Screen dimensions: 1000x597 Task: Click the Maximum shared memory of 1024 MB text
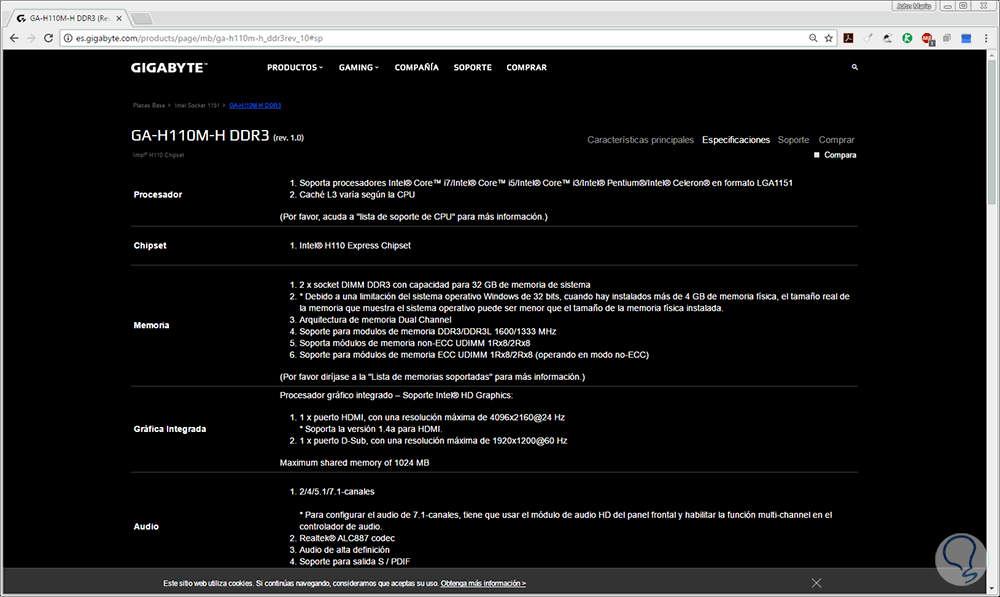click(354, 463)
